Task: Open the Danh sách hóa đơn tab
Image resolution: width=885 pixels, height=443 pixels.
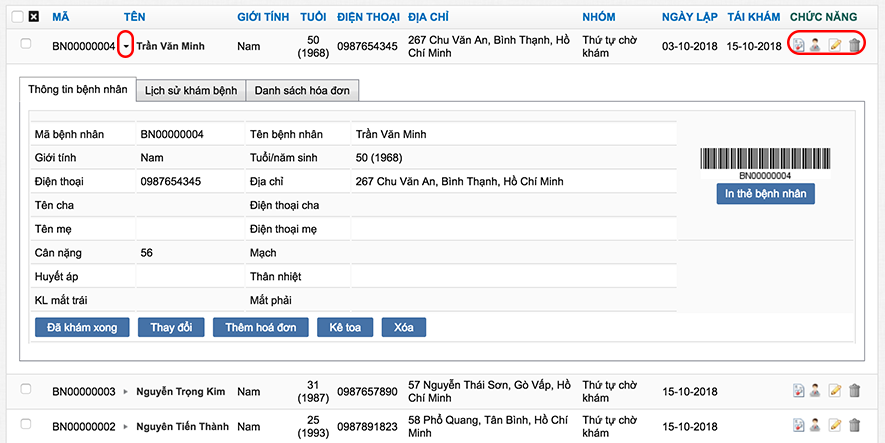Action: 301,91
